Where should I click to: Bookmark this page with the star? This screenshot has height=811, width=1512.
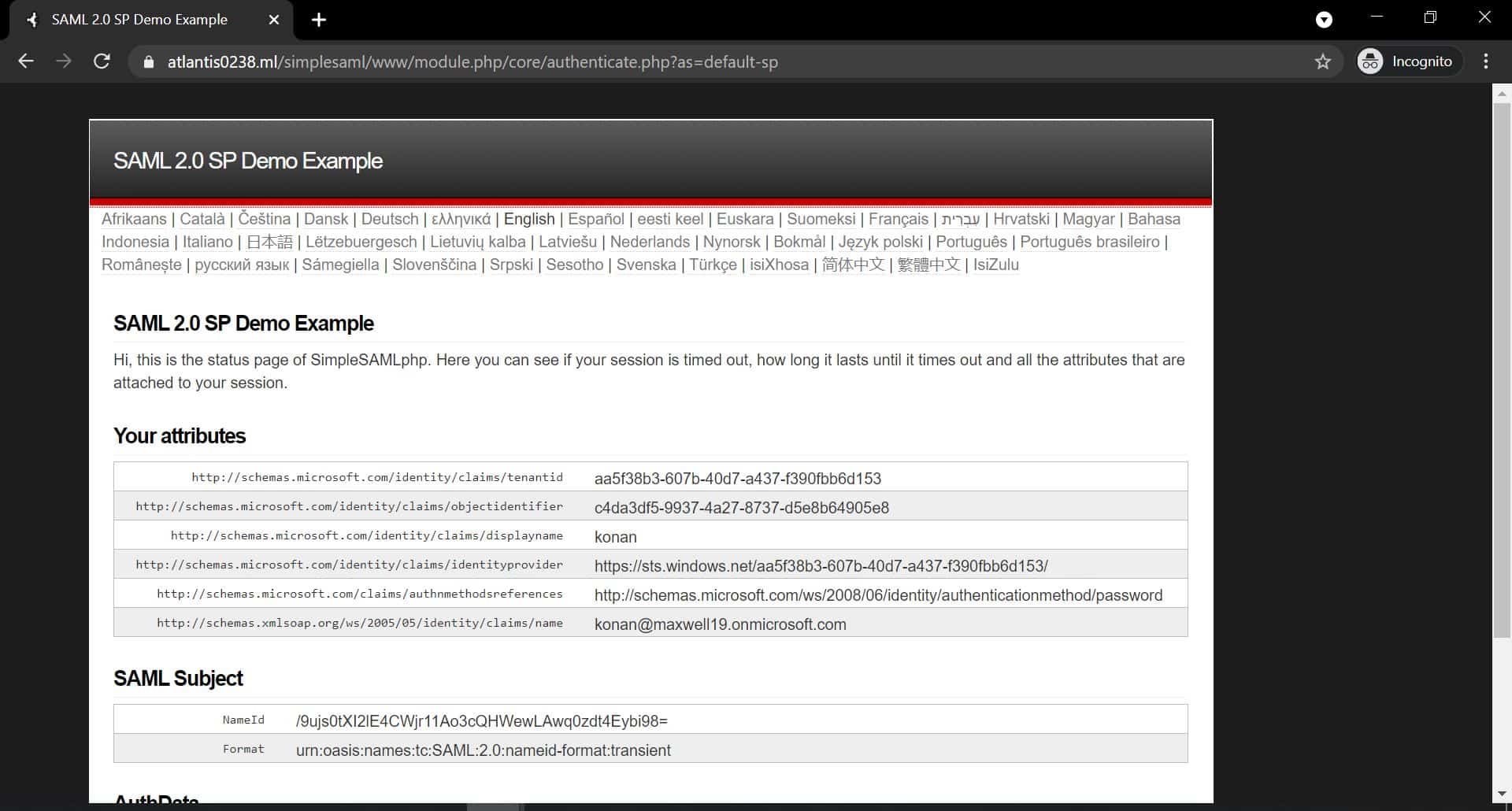1323,61
